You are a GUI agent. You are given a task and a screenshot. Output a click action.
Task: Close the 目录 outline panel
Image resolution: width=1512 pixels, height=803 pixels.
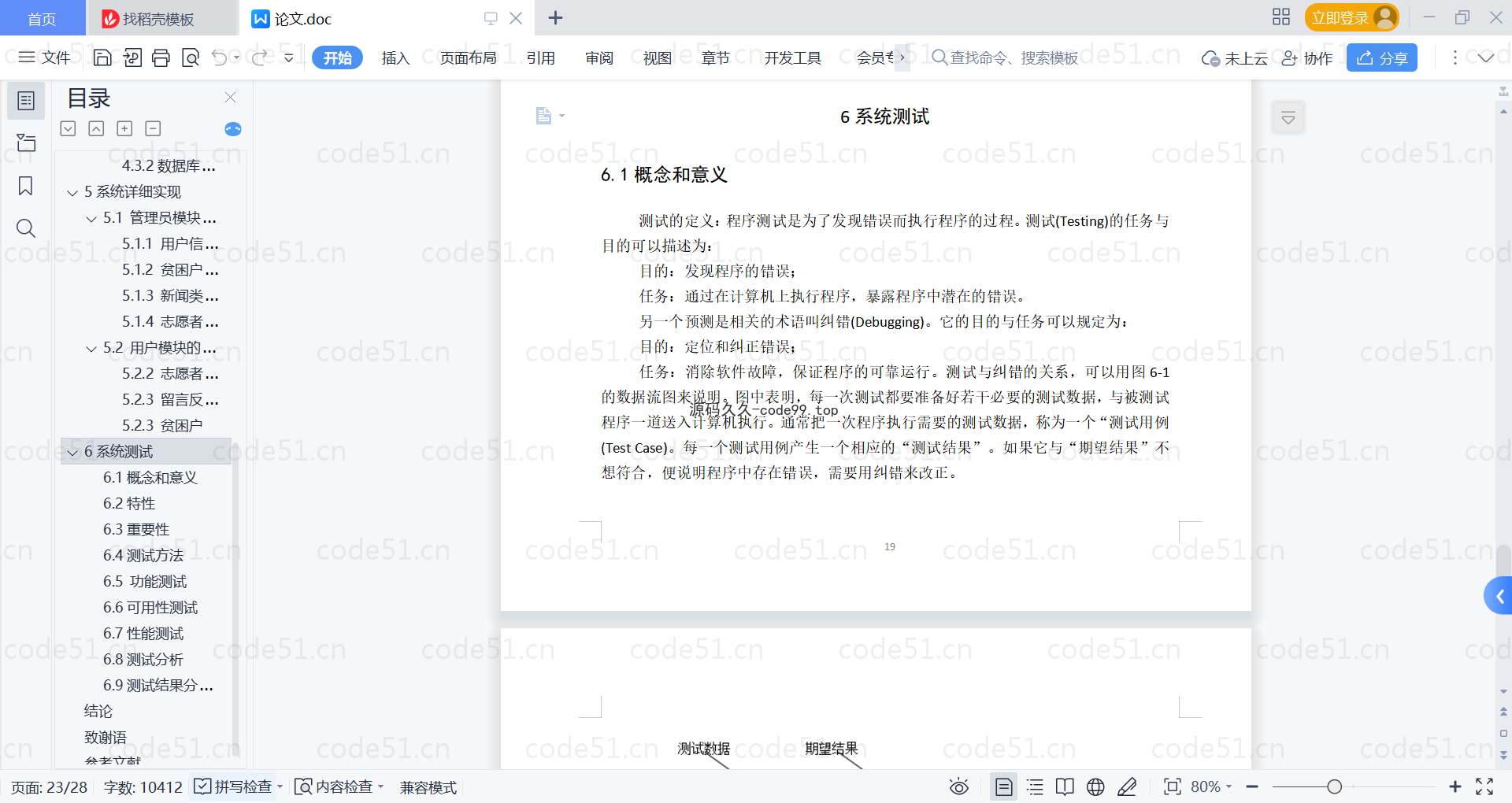pos(231,98)
